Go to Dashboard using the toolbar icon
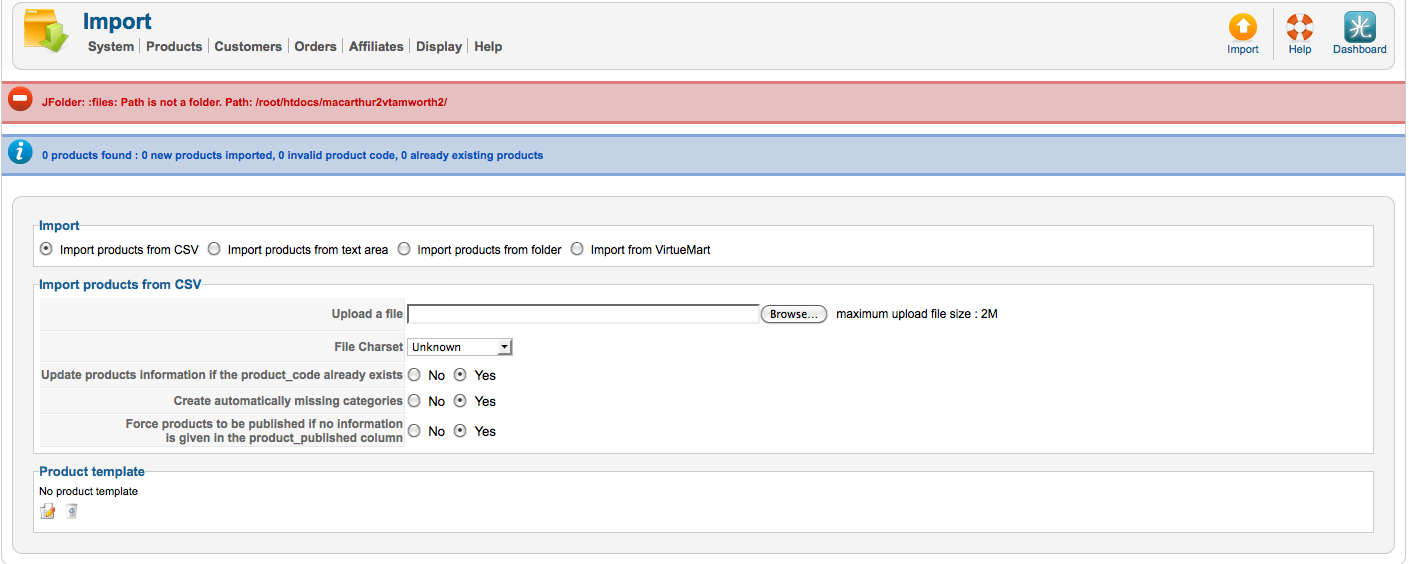 1359,27
